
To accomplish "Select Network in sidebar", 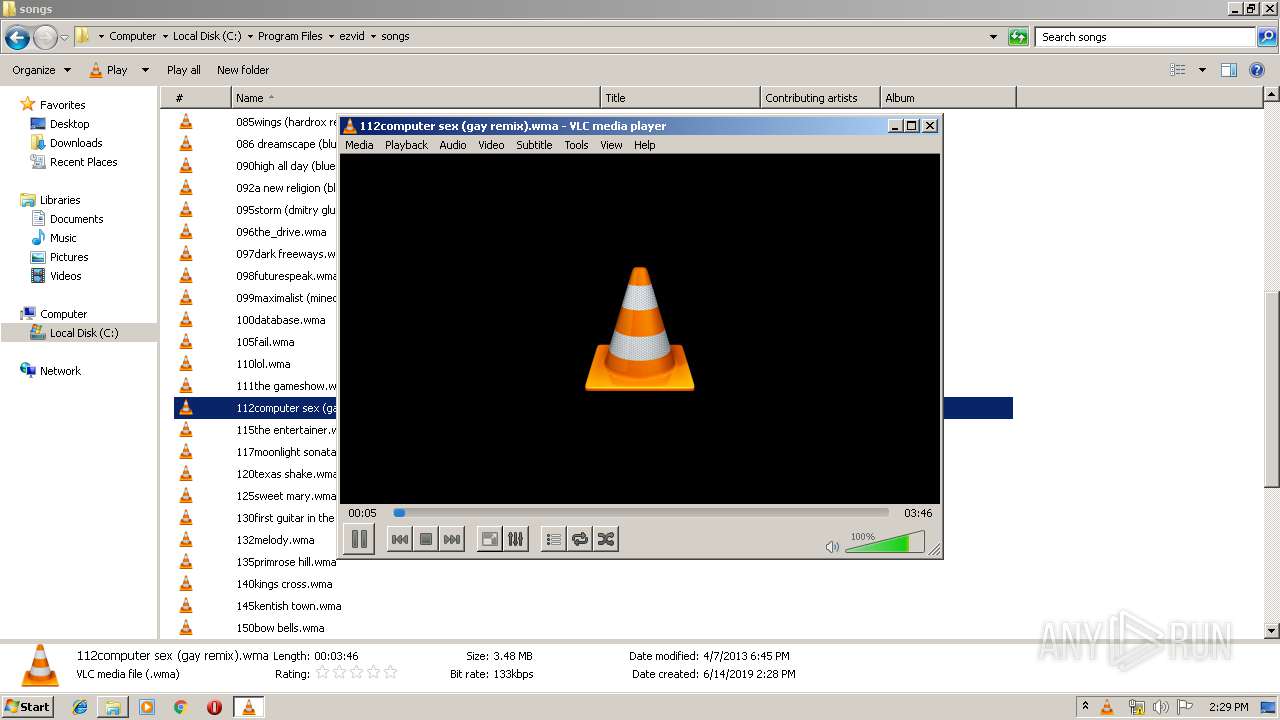I will click(x=60, y=371).
